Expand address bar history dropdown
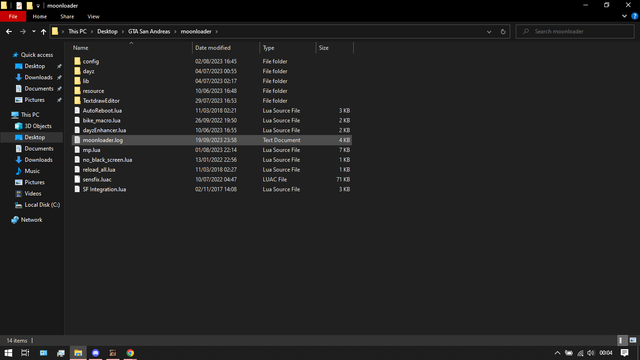 (x=489, y=31)
